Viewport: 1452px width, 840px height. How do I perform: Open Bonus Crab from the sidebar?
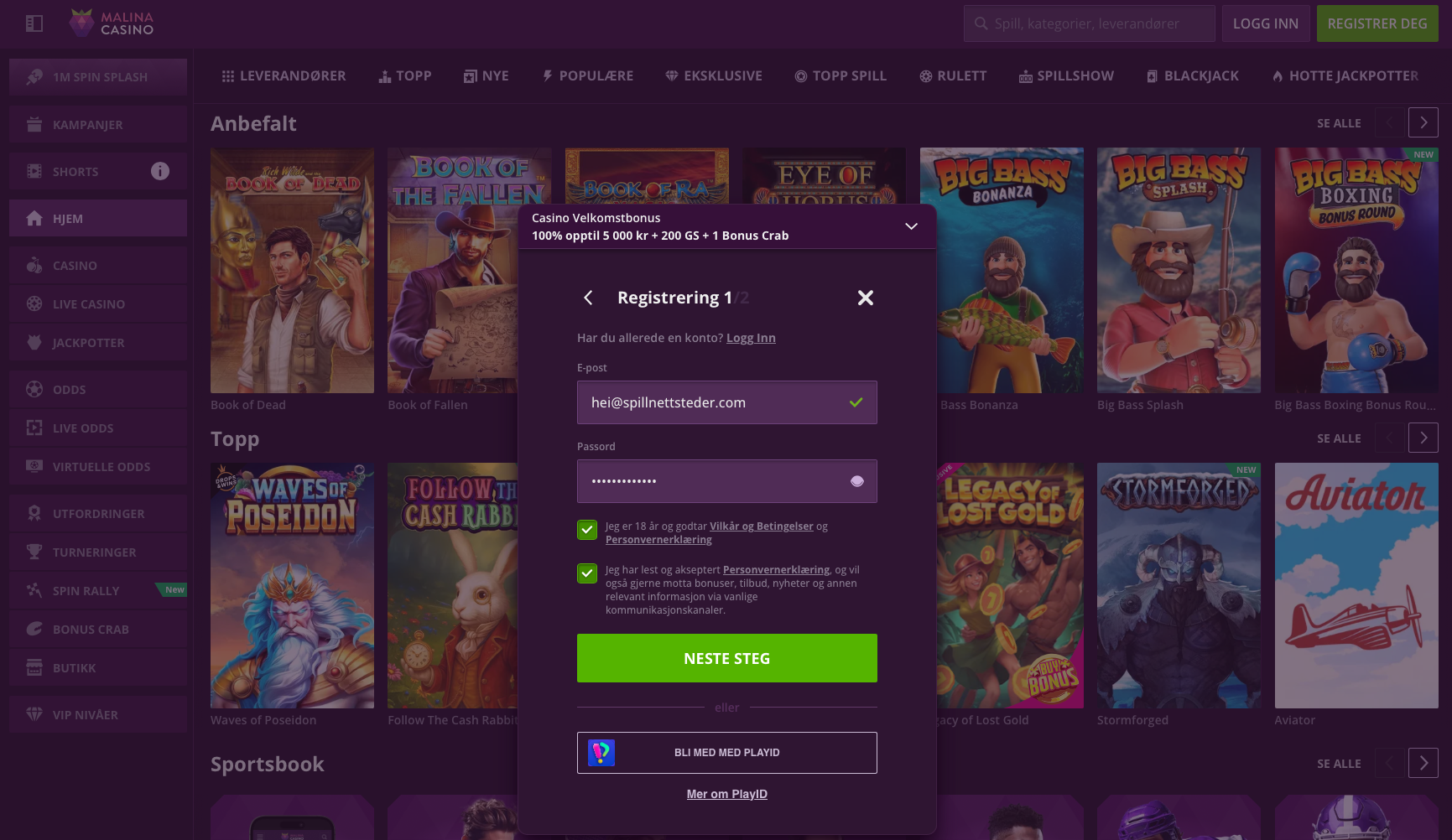[x=91, y=630]
